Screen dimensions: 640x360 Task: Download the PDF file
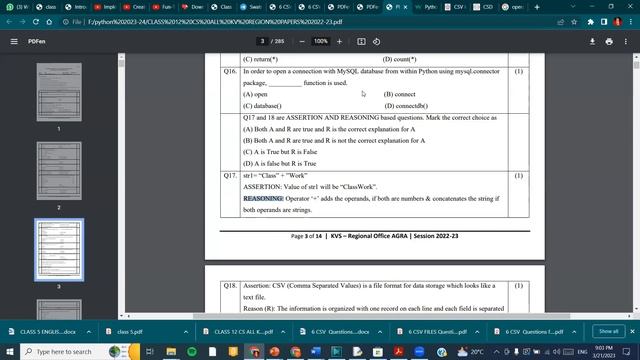(x=592, y=41)
